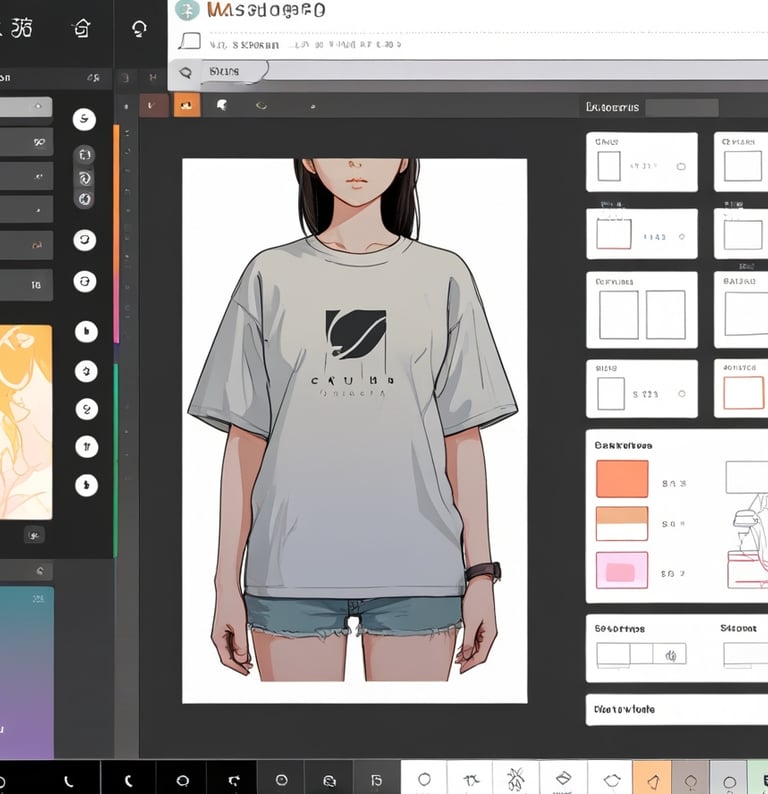Switch to the Bluns tab

point(223,71)
